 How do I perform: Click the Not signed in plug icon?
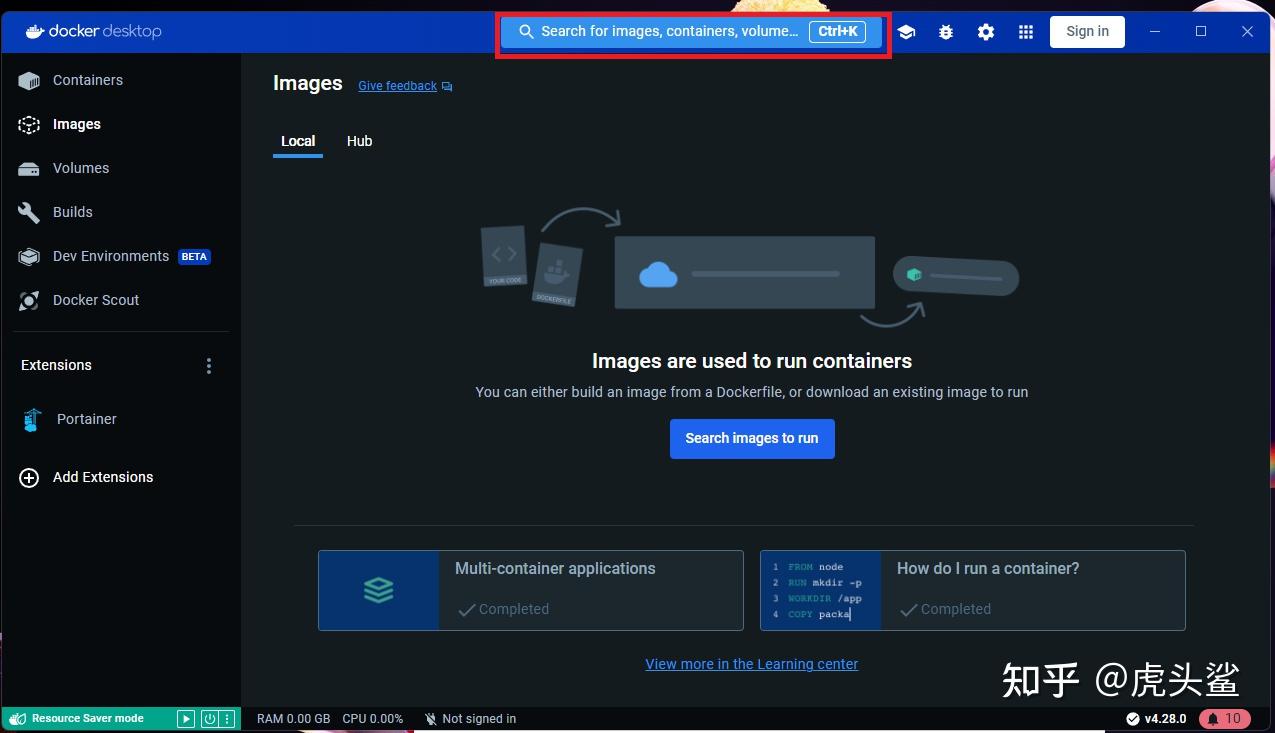pos(431,719)
